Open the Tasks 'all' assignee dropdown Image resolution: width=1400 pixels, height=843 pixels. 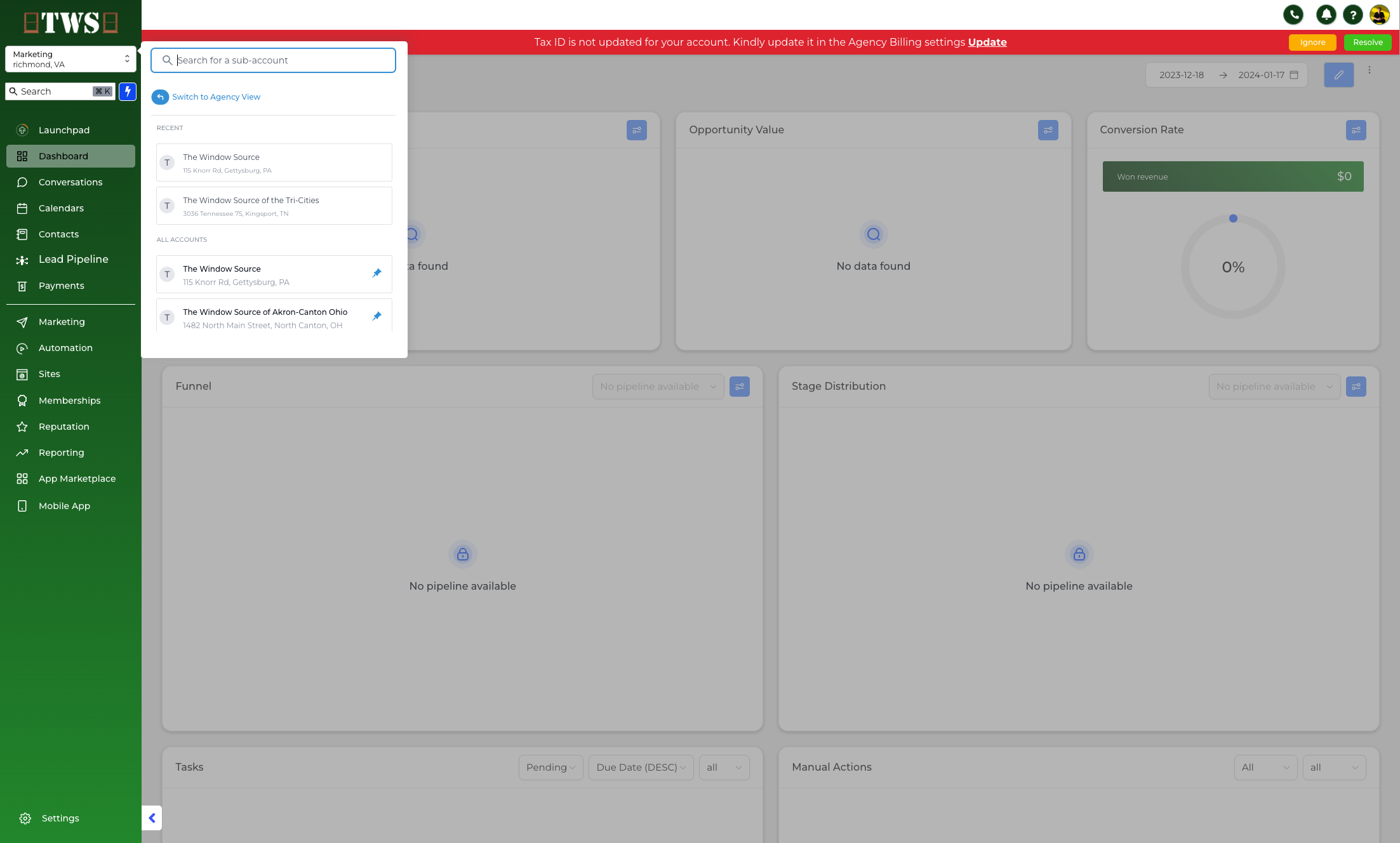[x=724, y=767]
